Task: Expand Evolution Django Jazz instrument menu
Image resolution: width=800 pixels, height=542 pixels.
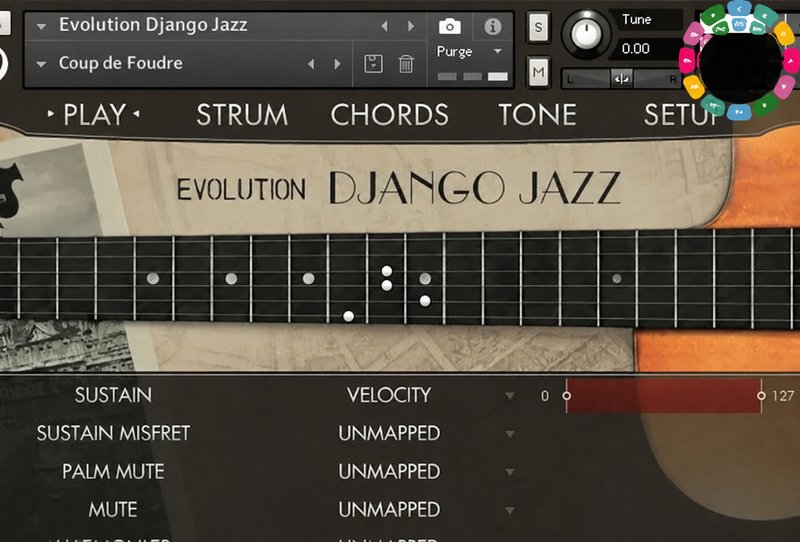Action: [41, 26]
